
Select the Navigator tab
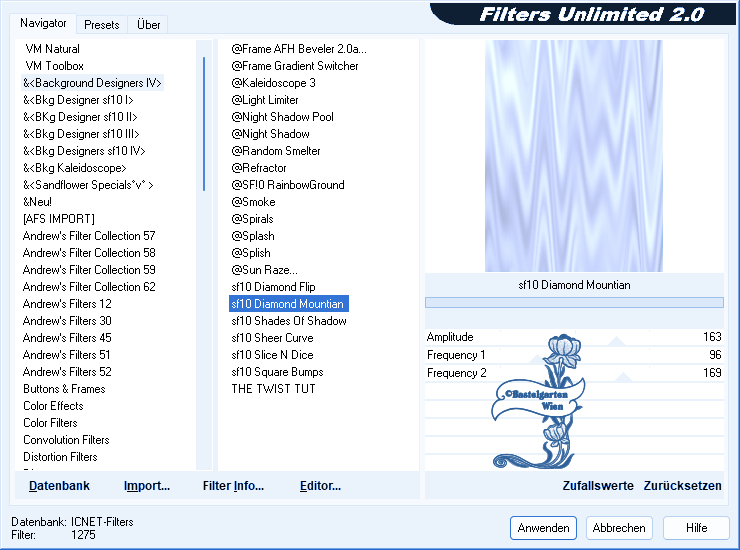(x=44, y=23)
